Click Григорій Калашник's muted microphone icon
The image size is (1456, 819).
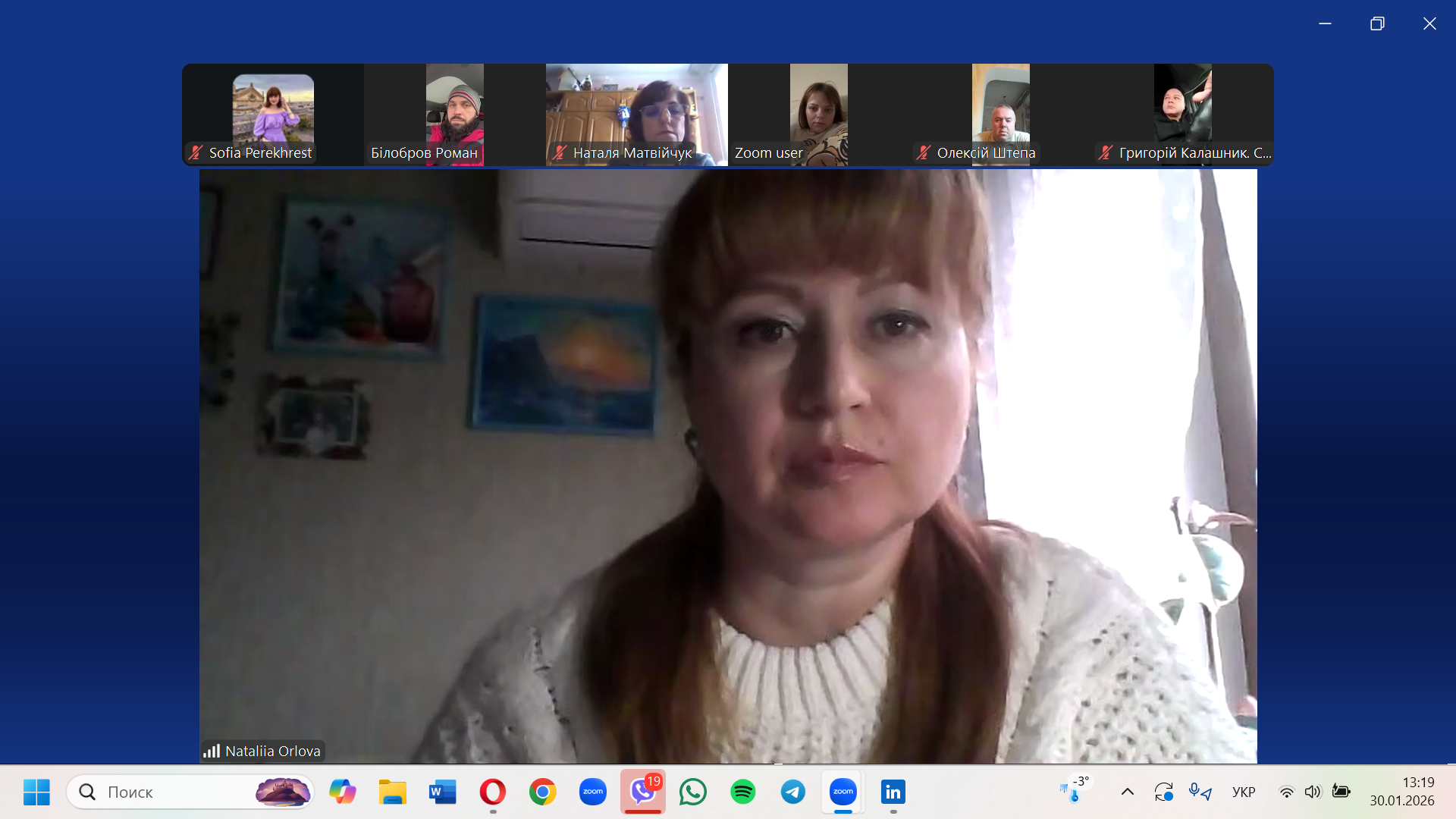click(1105, 152)
